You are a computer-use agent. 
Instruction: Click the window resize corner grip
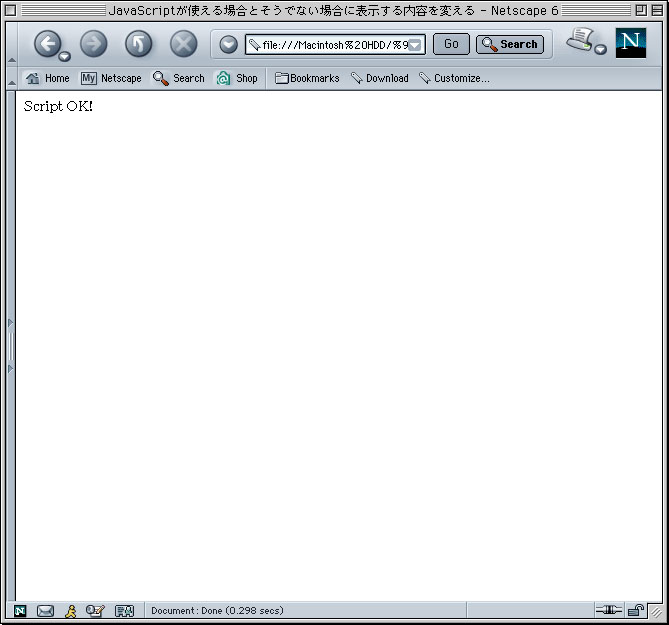(656, 612)
